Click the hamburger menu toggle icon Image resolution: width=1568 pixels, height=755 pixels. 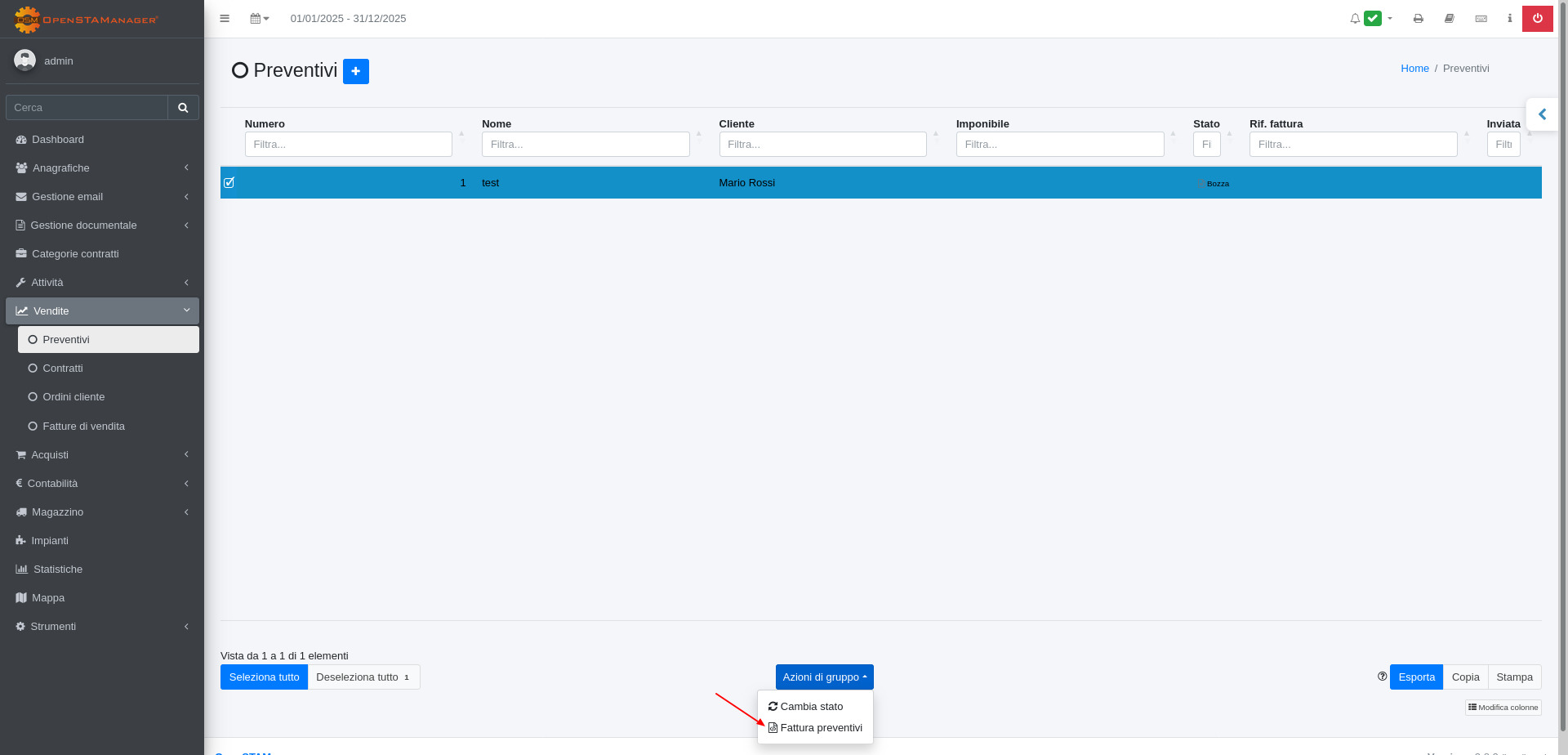(x=225, y=19)
